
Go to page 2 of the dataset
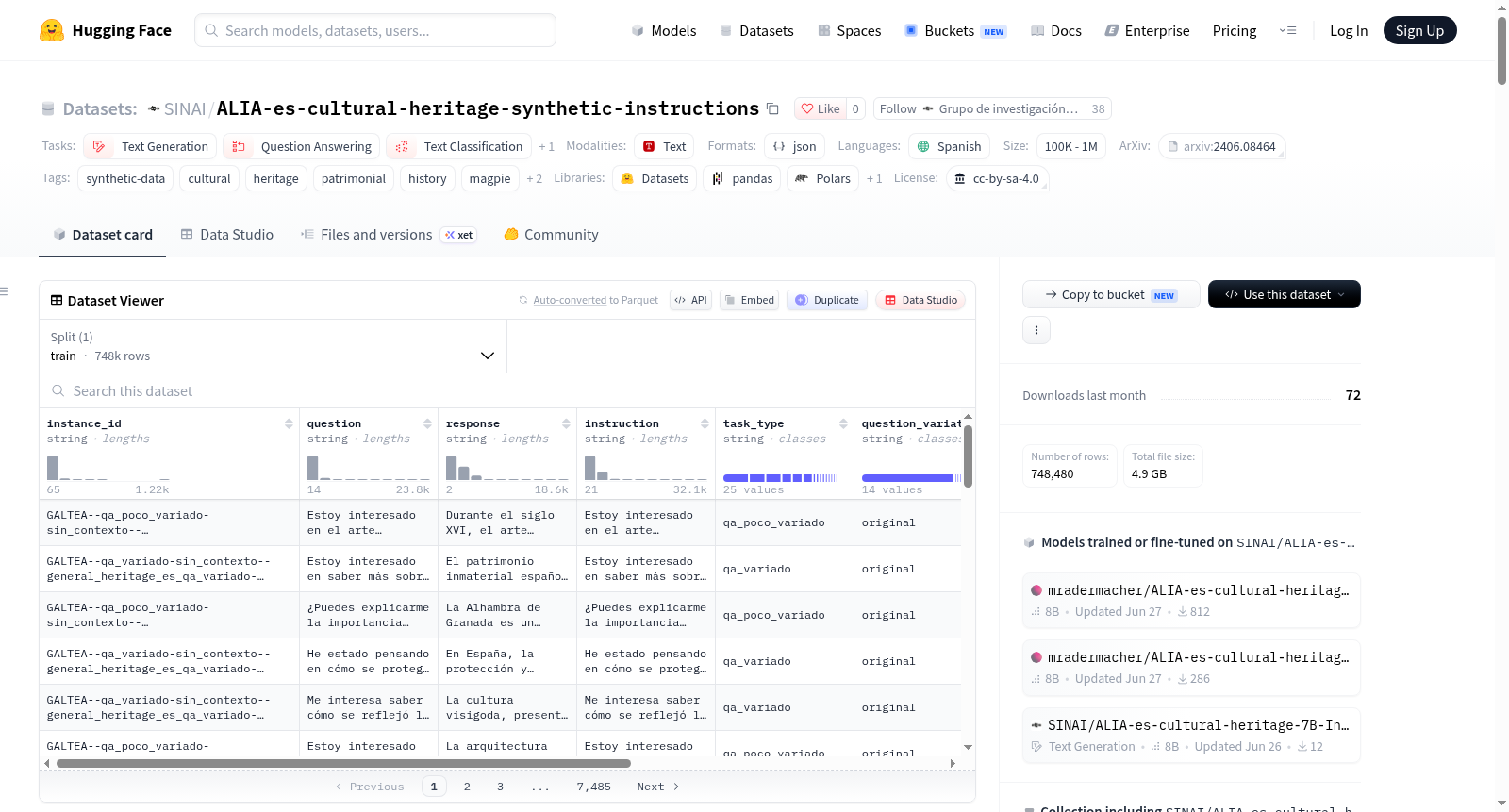coord(467,787)
